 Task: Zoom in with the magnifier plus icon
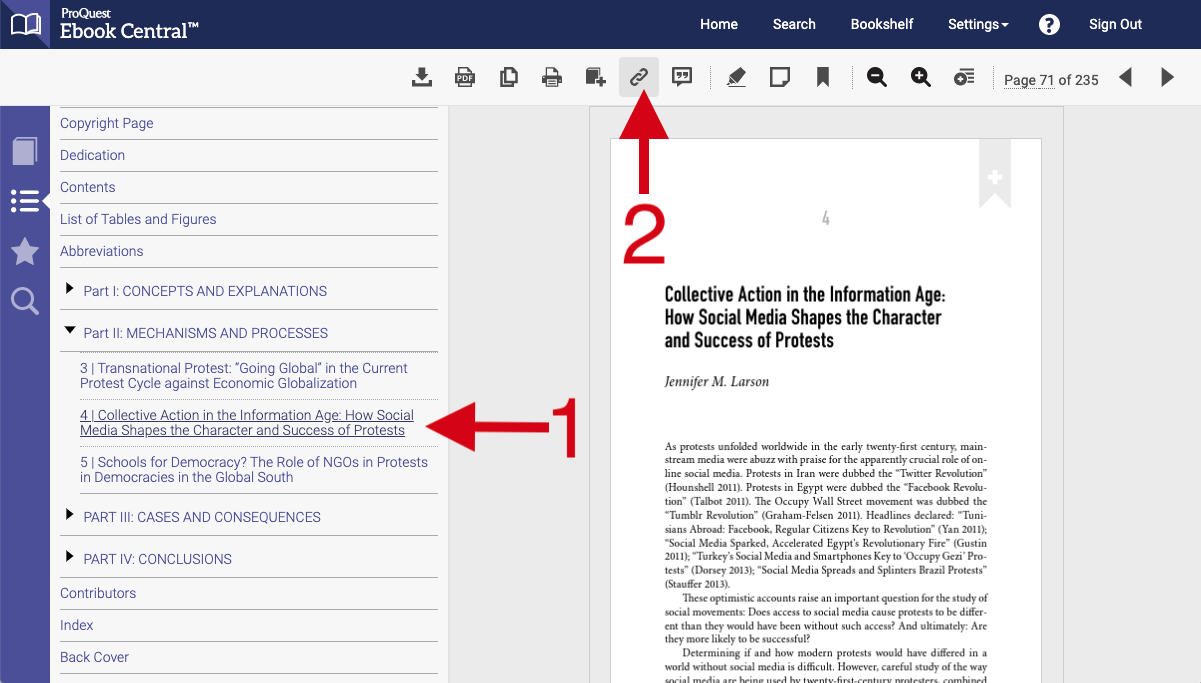coord(920,78)
